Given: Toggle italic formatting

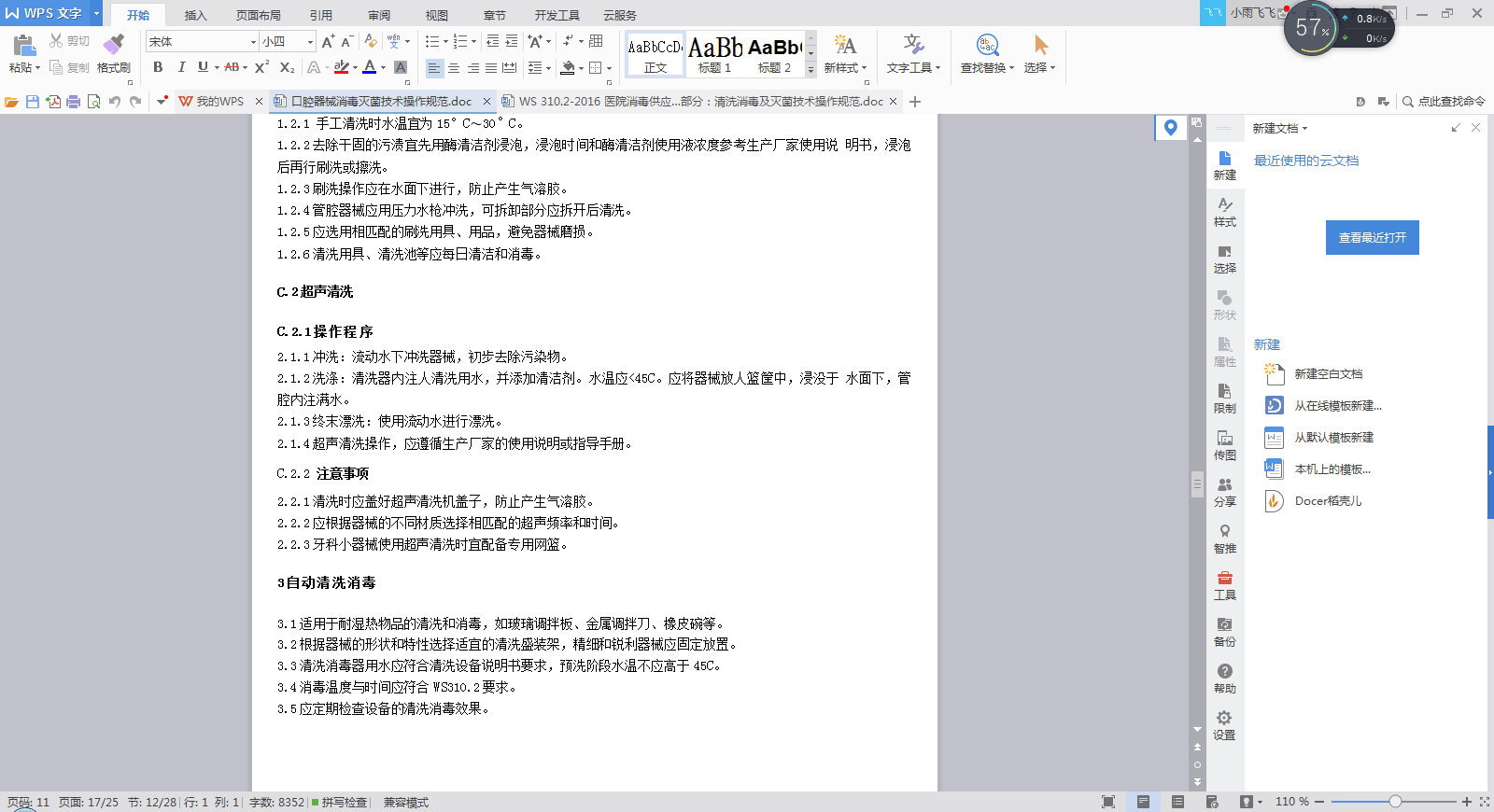Looking at the screenshot, I should point(181,67).
